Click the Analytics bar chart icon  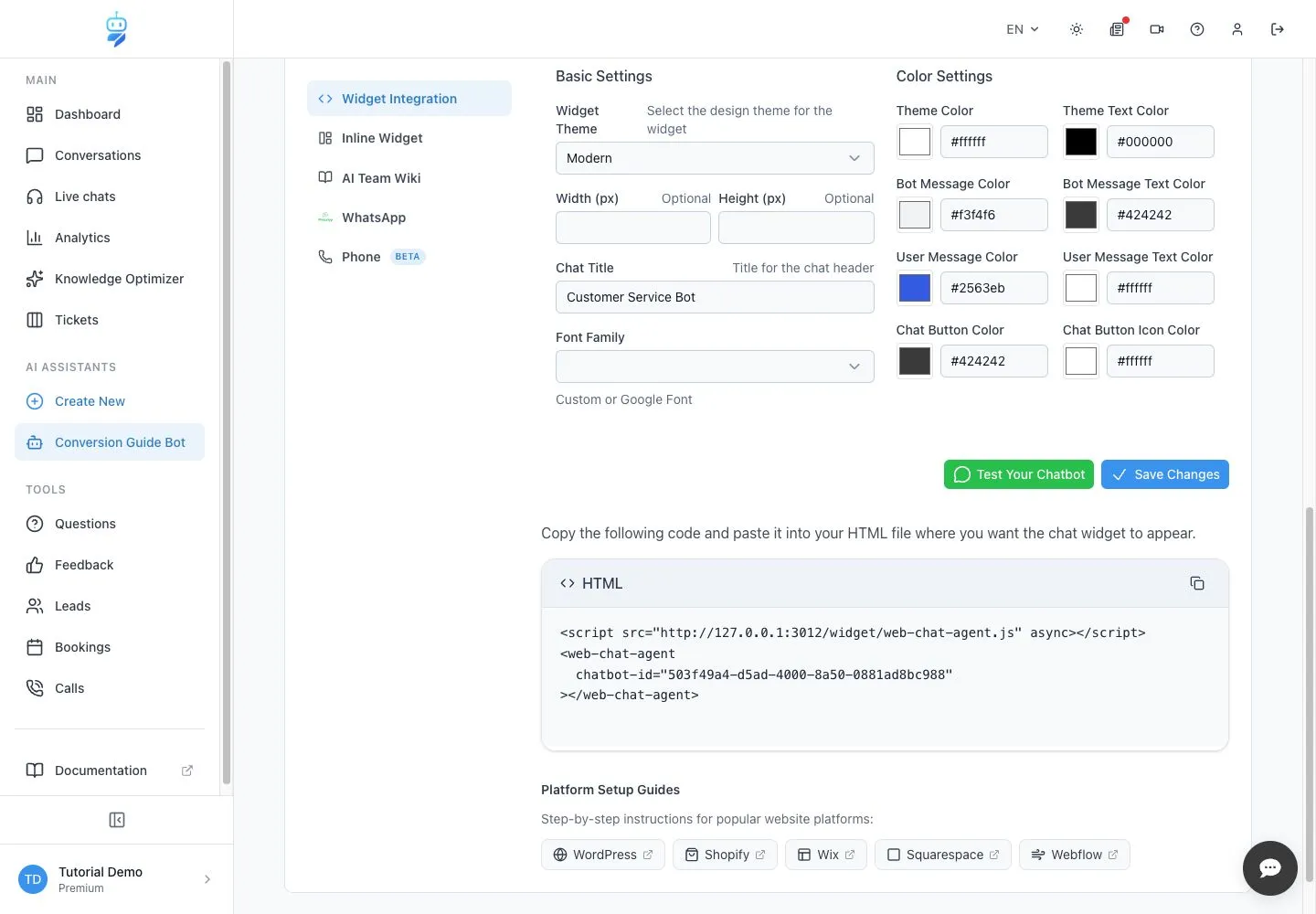(35, 238)
